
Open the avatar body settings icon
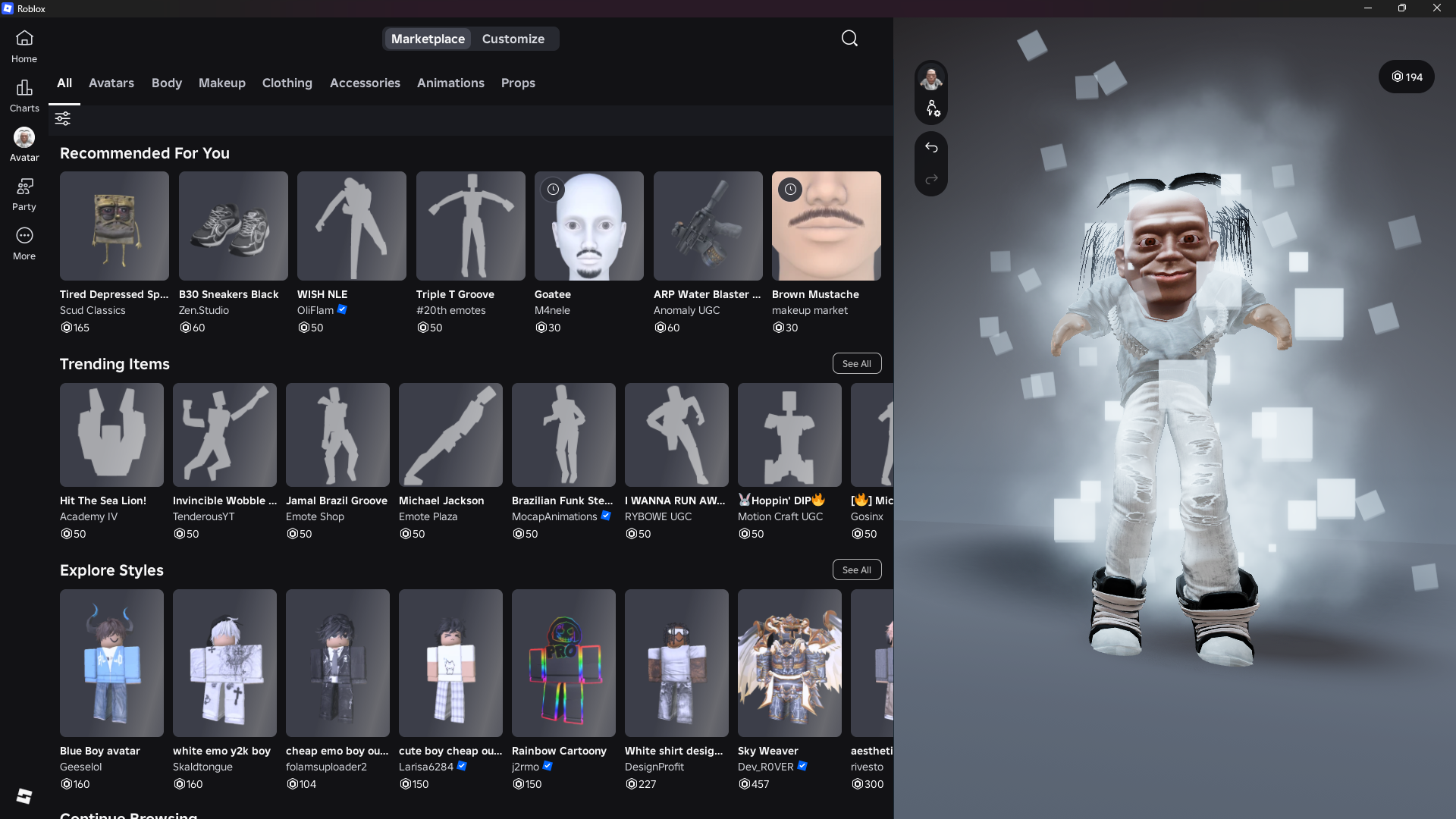click(x=932, y=108)
